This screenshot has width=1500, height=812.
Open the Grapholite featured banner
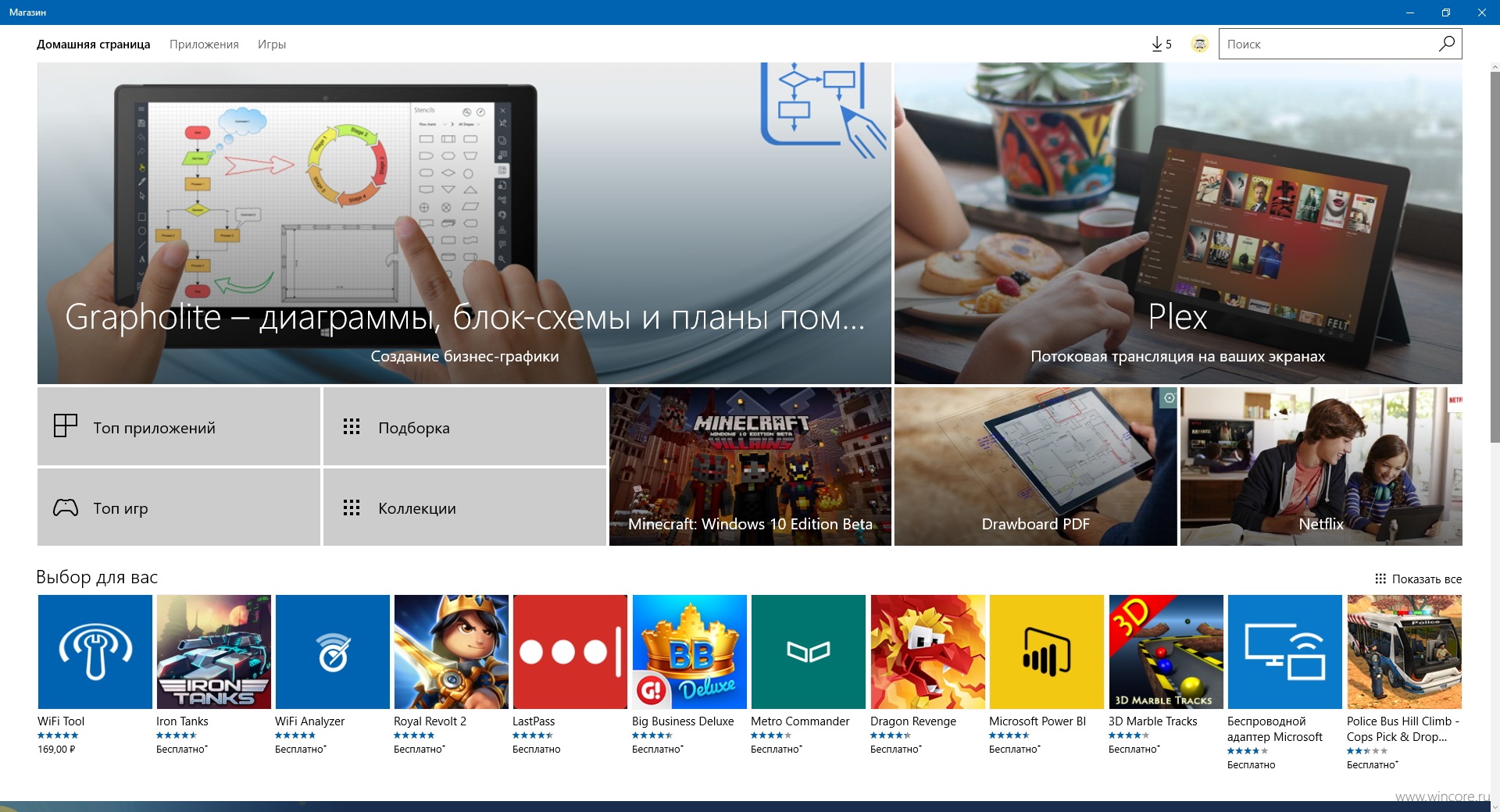[464, 223]
